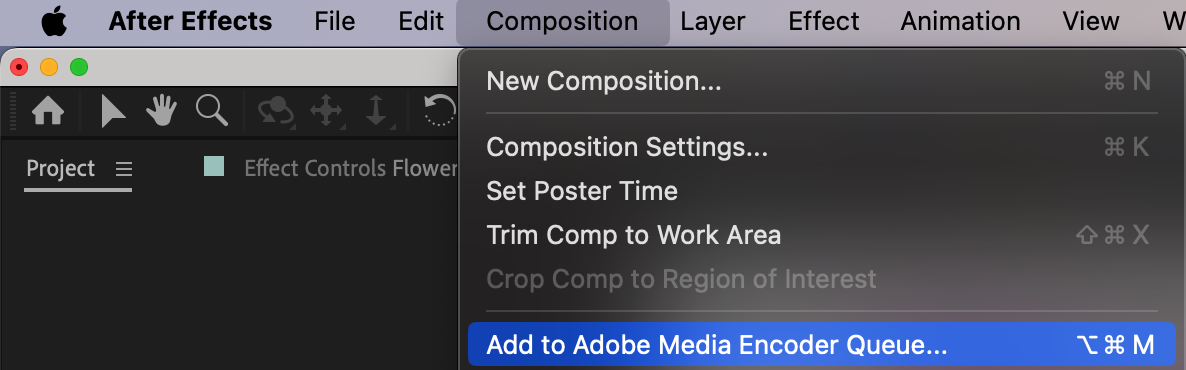This screenshot has width=1186, height=370.
Task: Select the Dolly camera tool
Action: tap(376, 112)
